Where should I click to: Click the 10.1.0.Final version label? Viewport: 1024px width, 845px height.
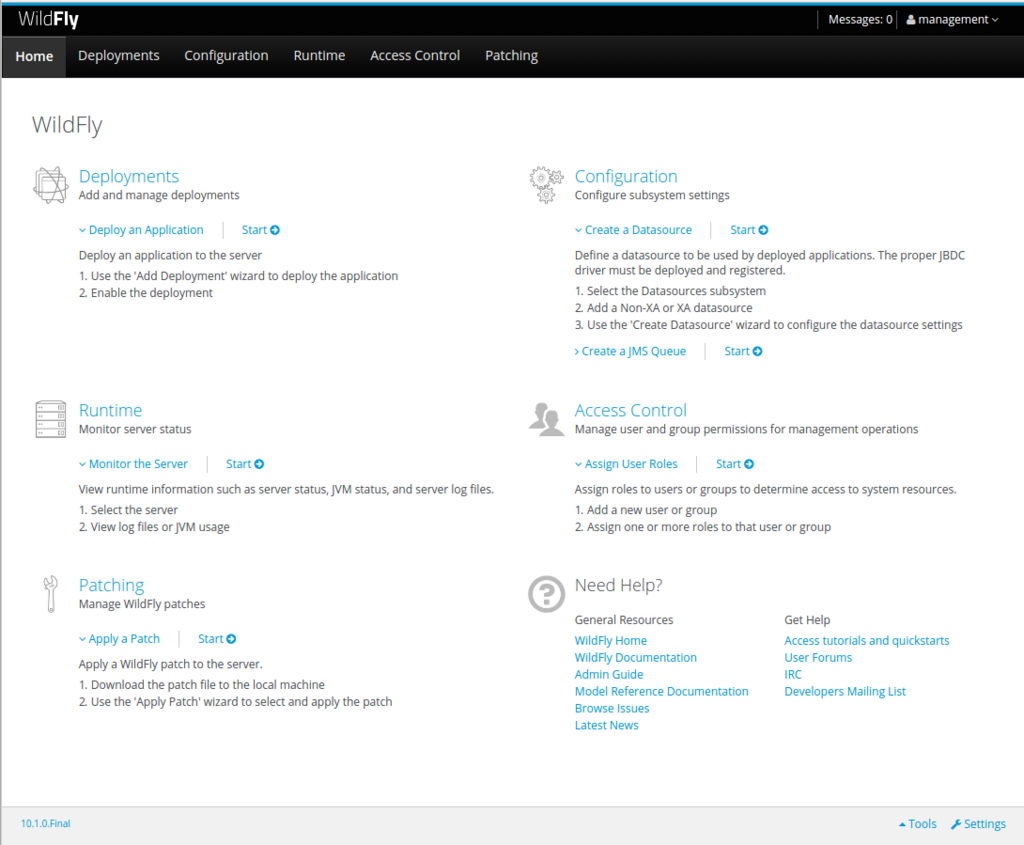[x=46, y=823]
